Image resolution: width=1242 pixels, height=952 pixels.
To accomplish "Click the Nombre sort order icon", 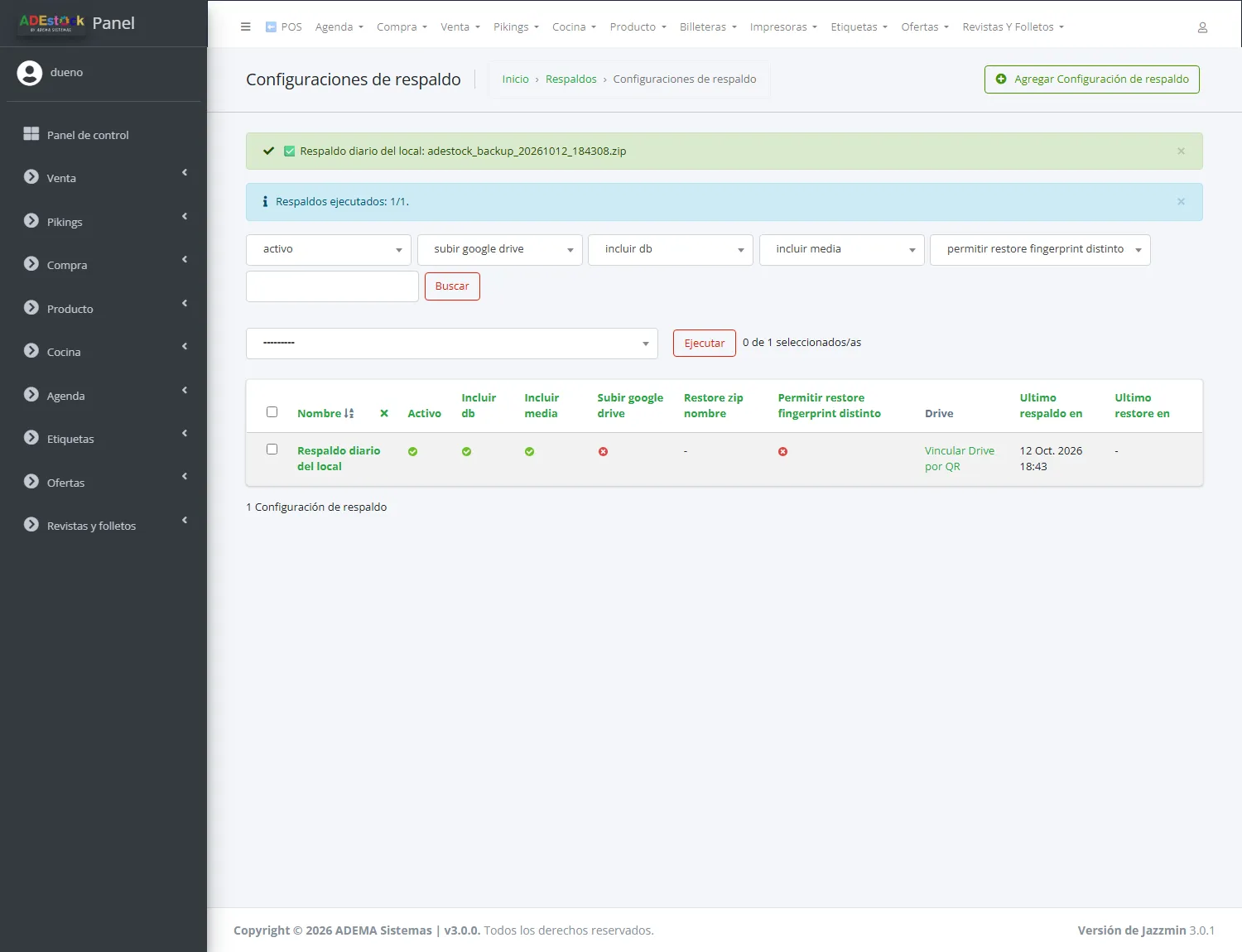I will (349, 413).
